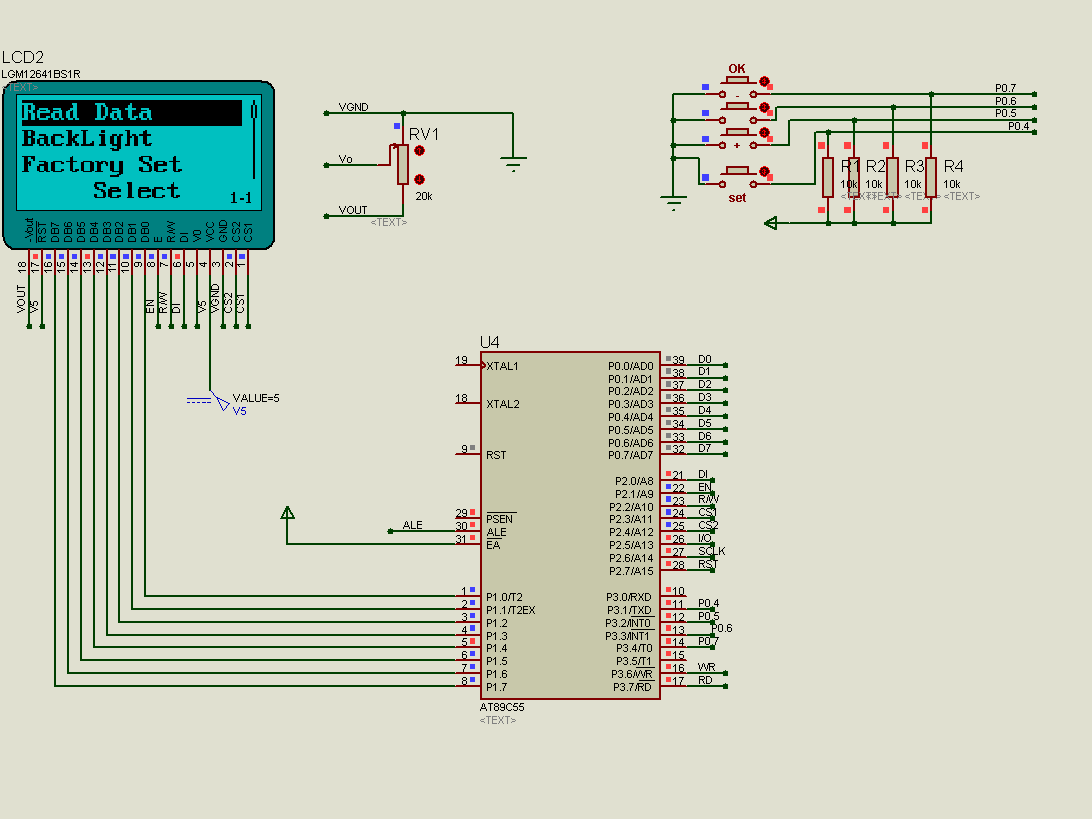Viewport: 1092px width, 819px height.
Task: Click the Factory Set line on the LCD
Action: pos(102,165)
